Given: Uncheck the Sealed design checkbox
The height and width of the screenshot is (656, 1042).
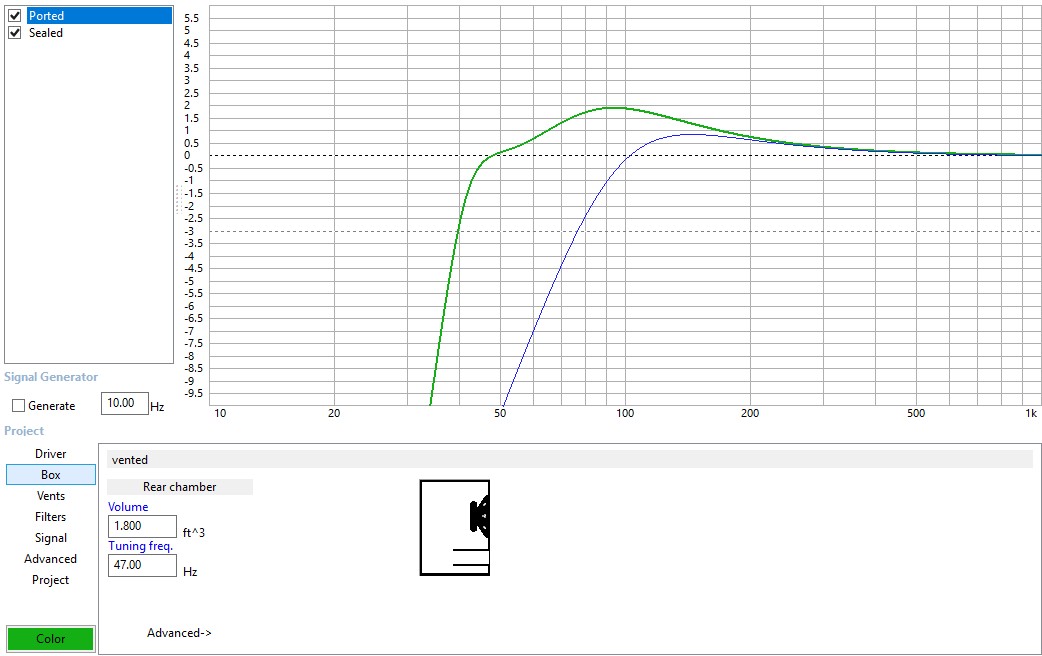Looking at the screenshot, I should [15, 33].
